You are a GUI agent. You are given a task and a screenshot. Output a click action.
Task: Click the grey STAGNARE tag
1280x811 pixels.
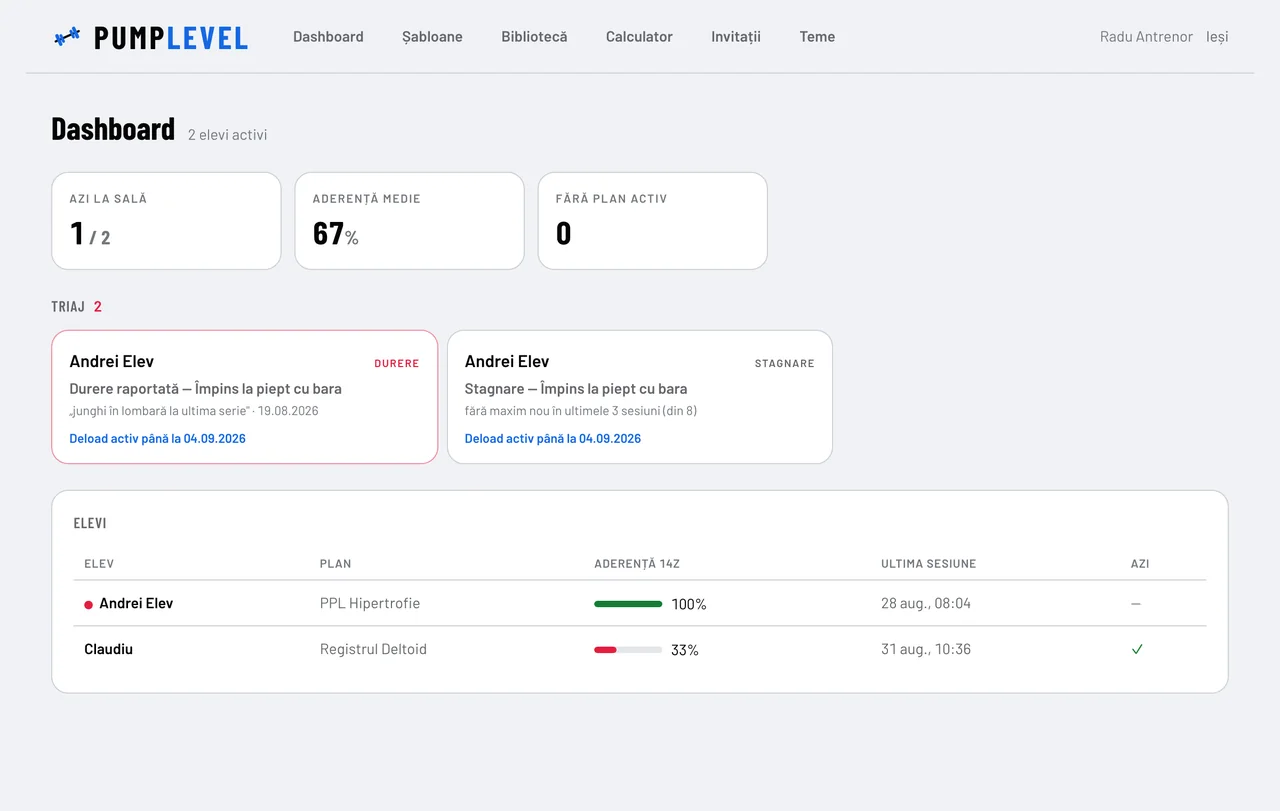pyautogui.click(x=785, y=364)
